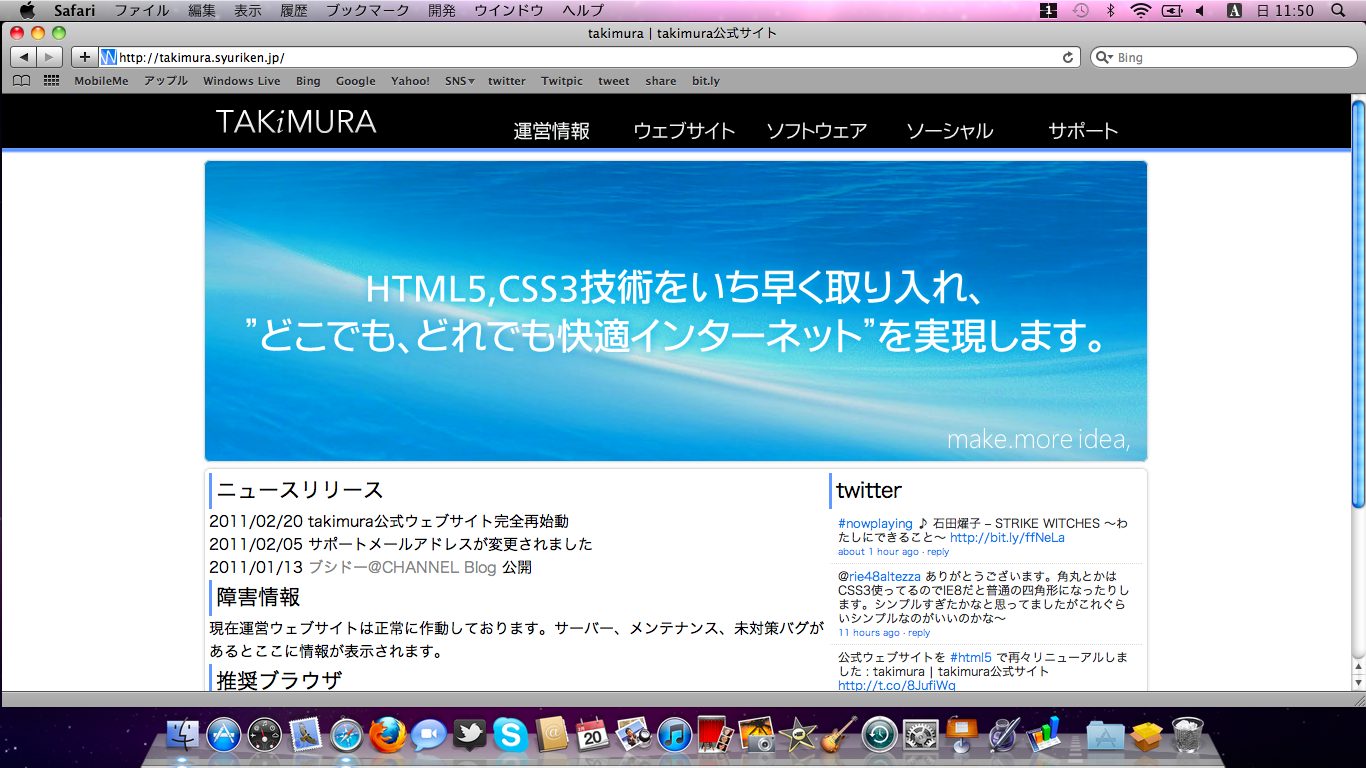
Task: Select サポート in site navigation
Action: pyautogui.click(x=1083, y=131)
